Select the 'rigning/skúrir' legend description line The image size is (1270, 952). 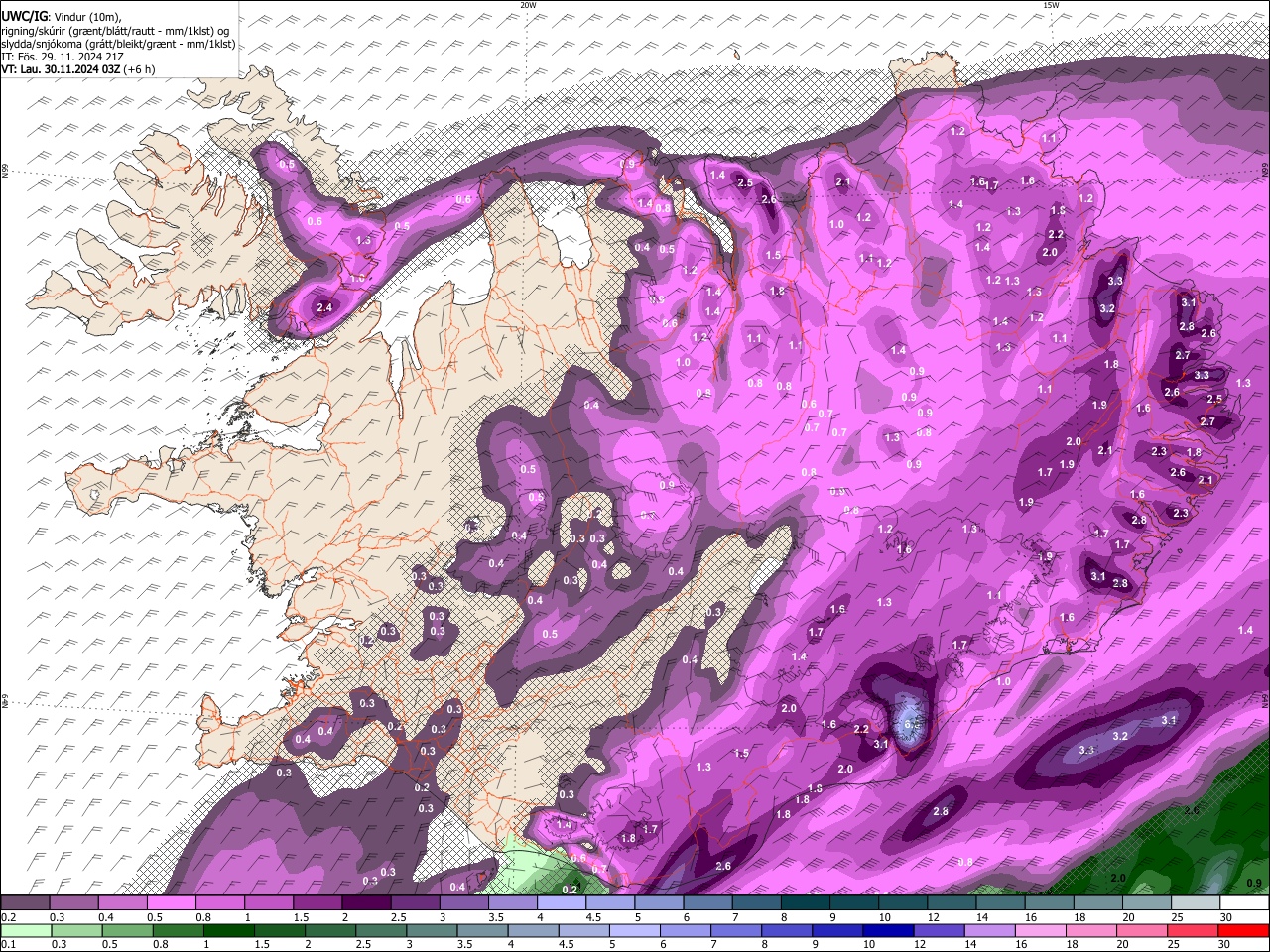(115, 30)
